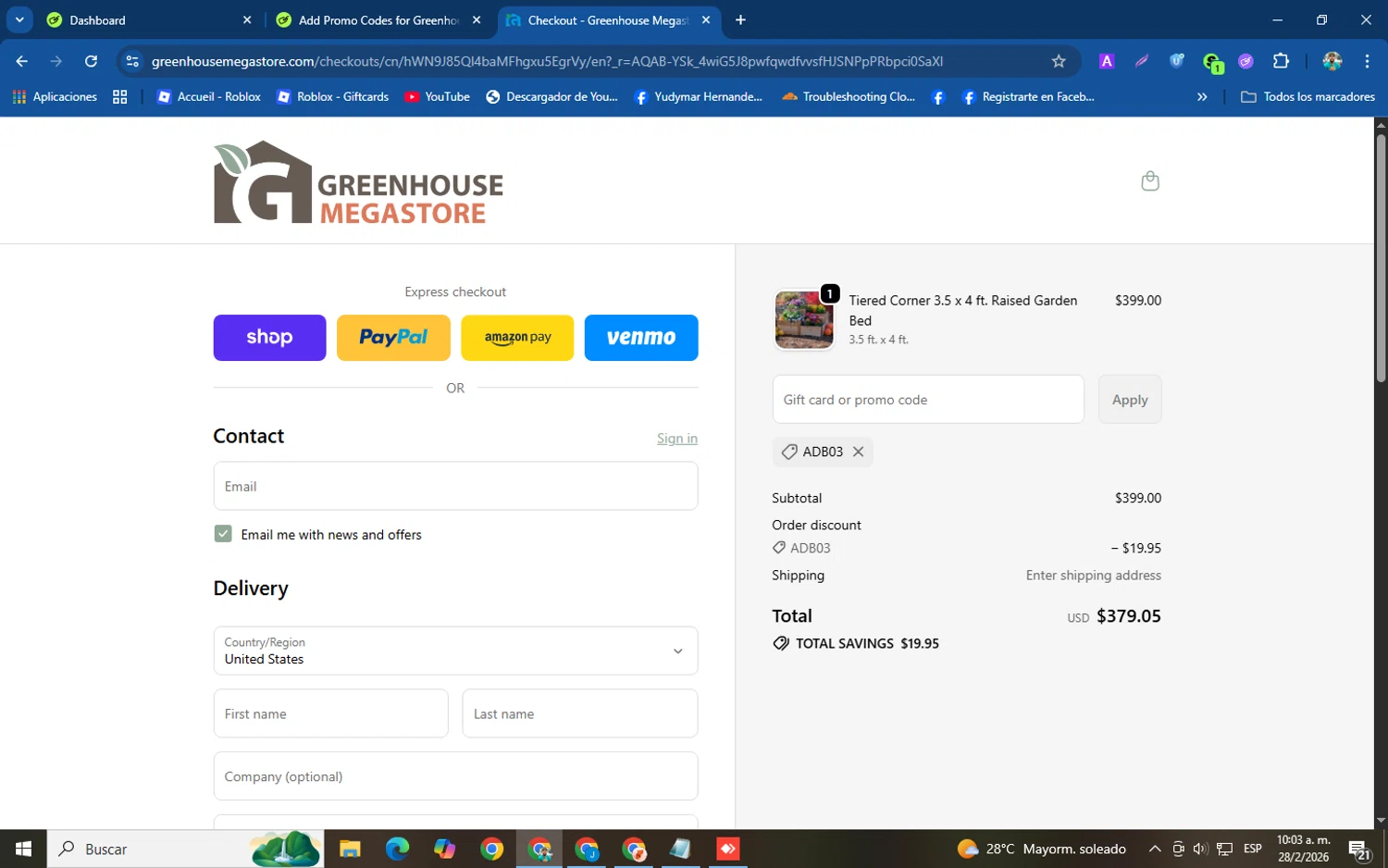This screenshot has height=868, width=1388.
Task: Click the purple feather extension icon
Action: (1142, 61)
